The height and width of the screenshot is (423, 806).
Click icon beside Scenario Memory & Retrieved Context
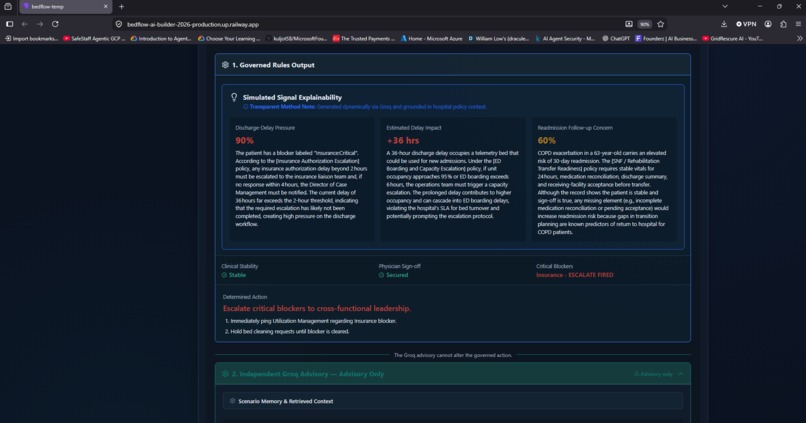[x=232, y=401]
